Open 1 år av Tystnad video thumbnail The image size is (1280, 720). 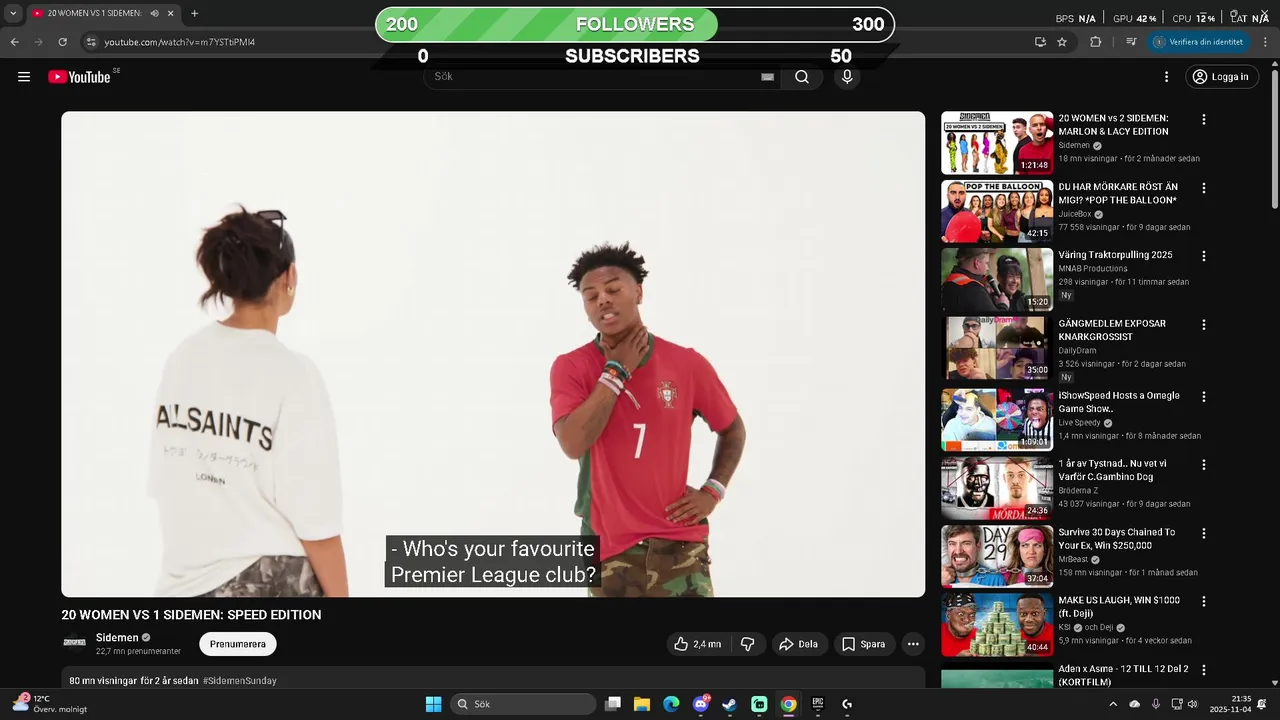click(997, 488)
